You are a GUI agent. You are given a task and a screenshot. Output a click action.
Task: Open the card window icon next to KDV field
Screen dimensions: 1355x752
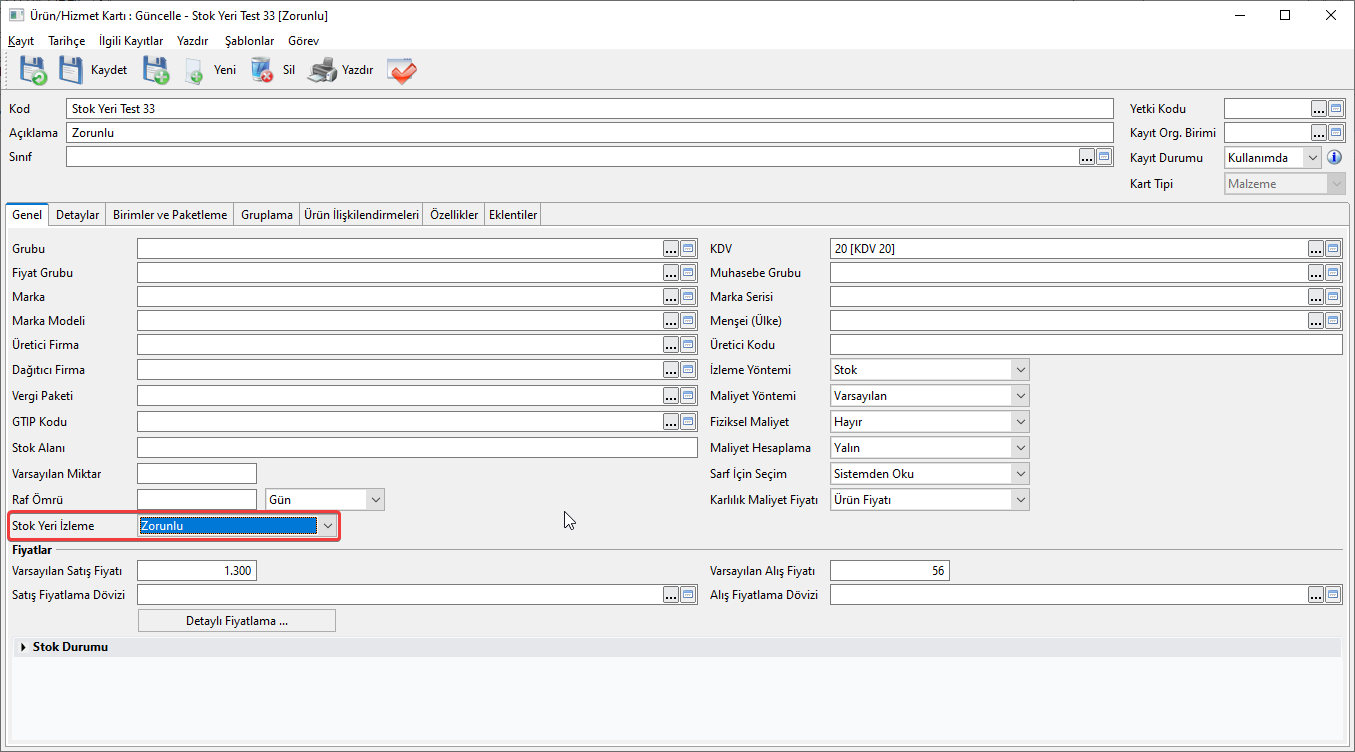pyautogui.click(x=1334, y=249)
